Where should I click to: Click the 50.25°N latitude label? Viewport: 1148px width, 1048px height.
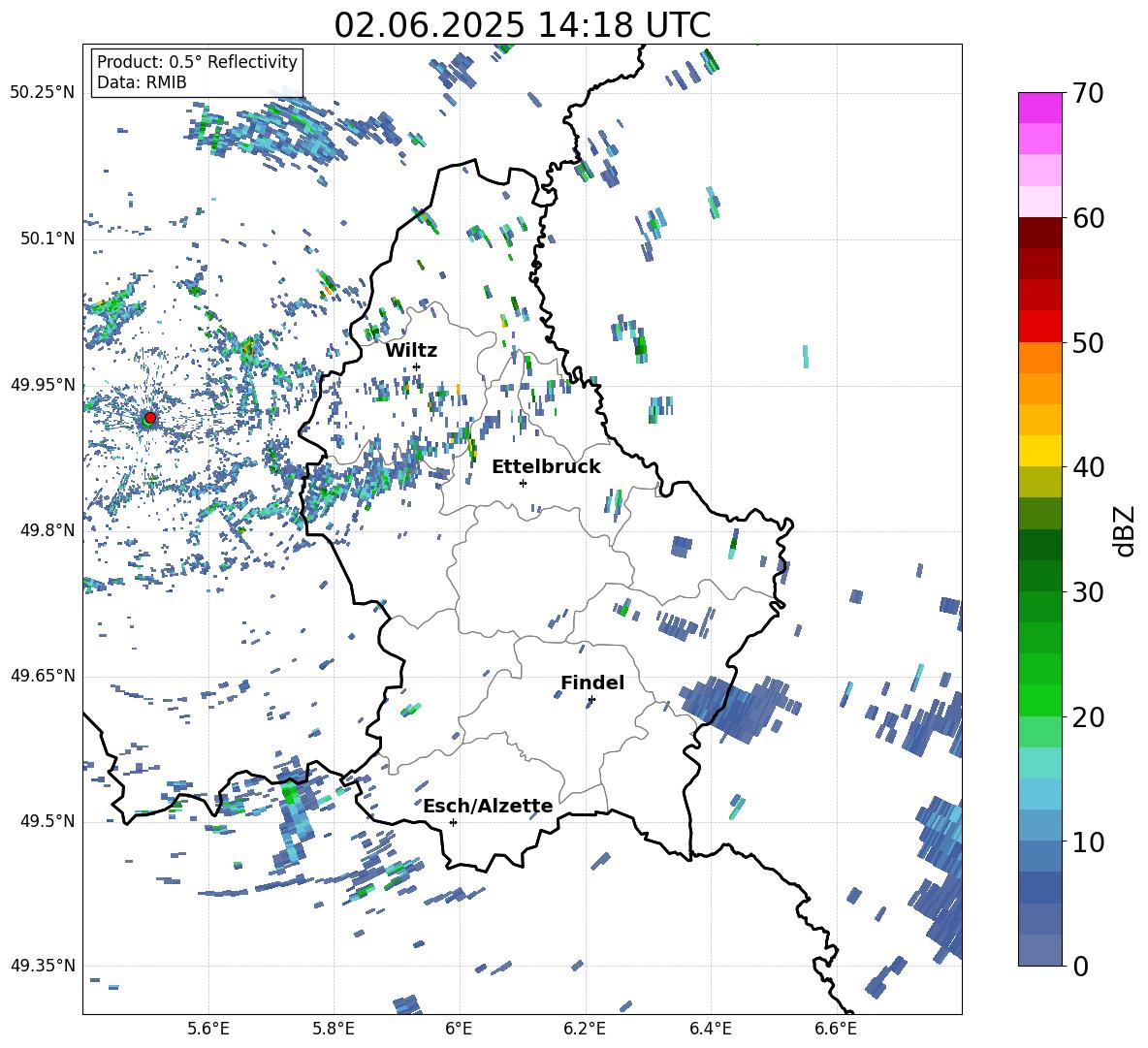coord(43,93)
